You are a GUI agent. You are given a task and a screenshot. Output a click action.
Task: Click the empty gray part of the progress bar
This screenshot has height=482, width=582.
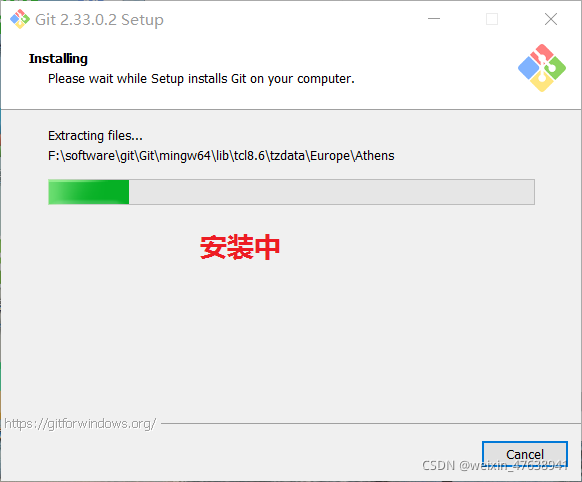click(331, 192)
